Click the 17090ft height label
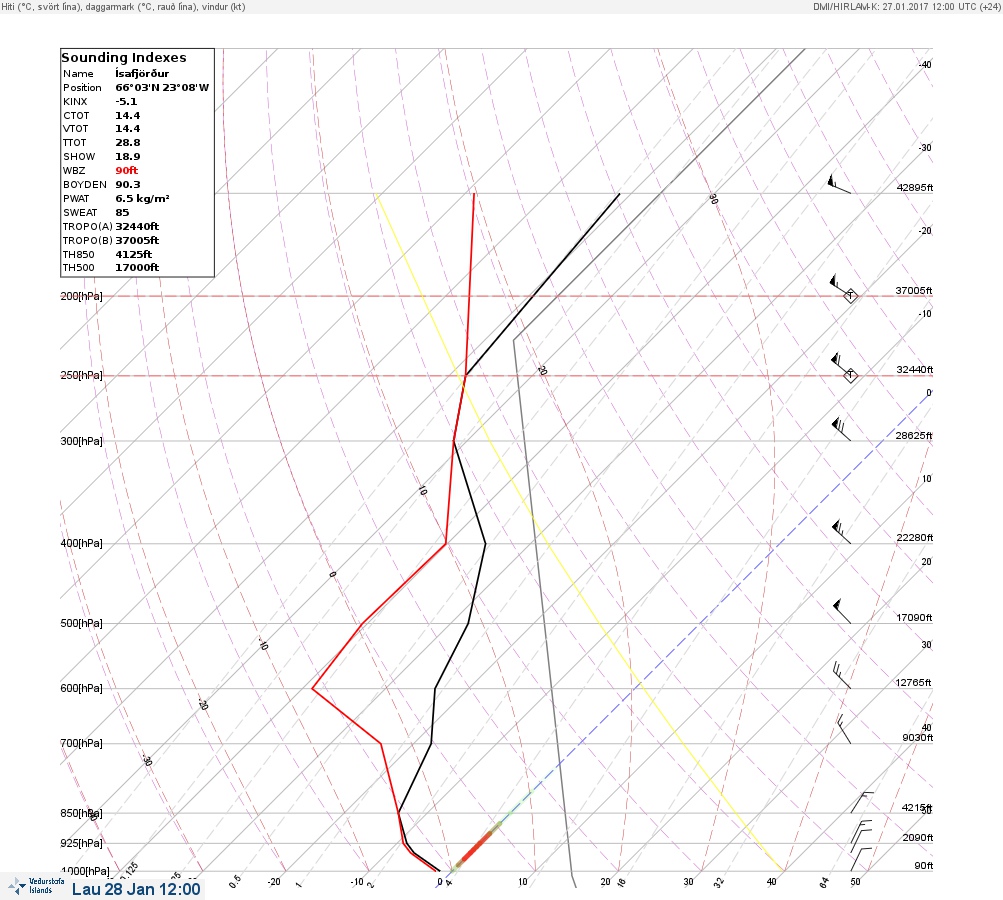 (914, 617)
